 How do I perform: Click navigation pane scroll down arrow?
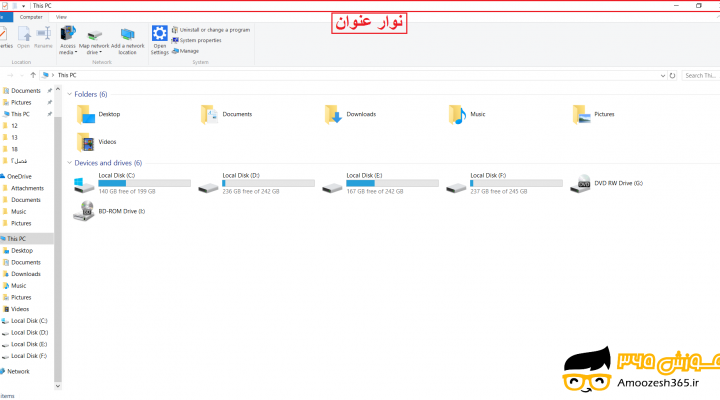pyautogui.click(x=58, y=386)
